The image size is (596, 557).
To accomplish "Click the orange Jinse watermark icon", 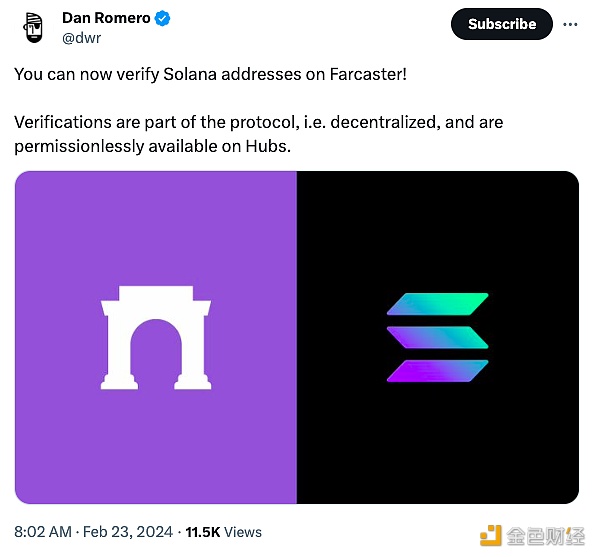I will coord(491,535).
